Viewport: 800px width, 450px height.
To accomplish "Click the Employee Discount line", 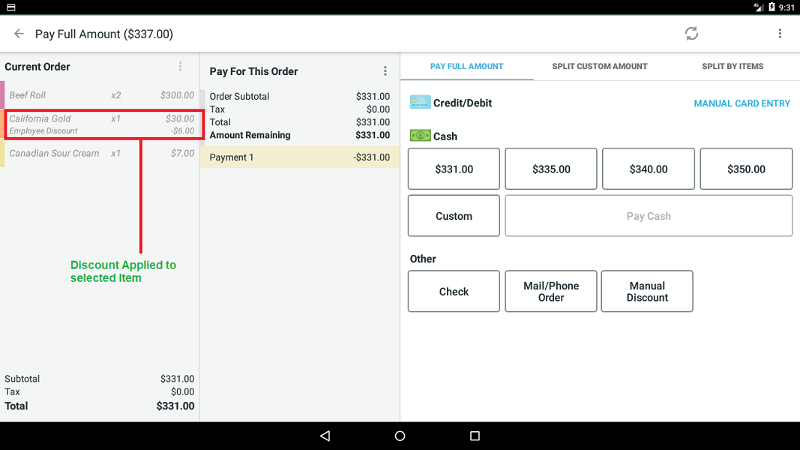I will pos(102,131).
